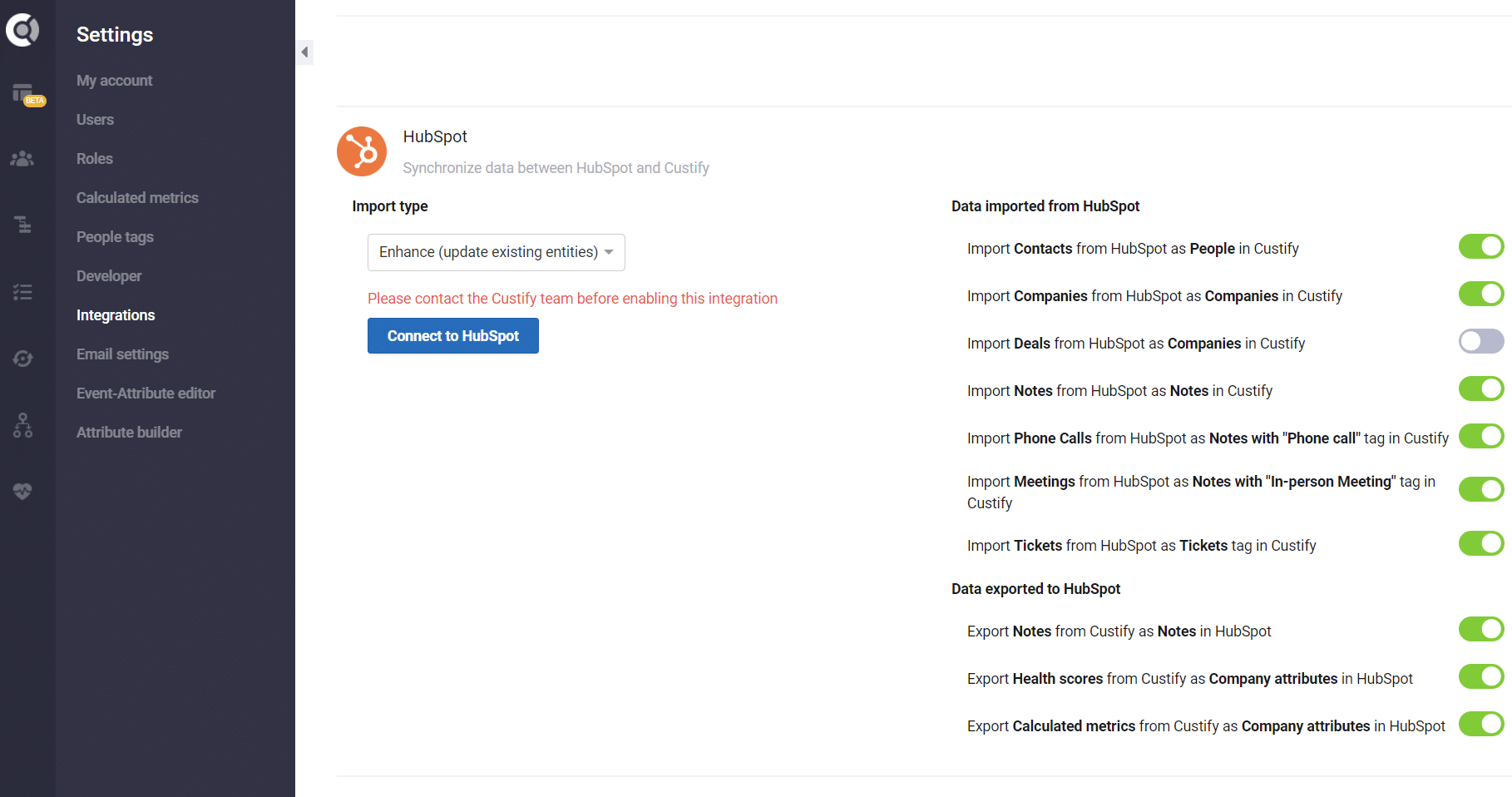
Task: Select Integrations in settings menu
Action: tap(116, 315)
